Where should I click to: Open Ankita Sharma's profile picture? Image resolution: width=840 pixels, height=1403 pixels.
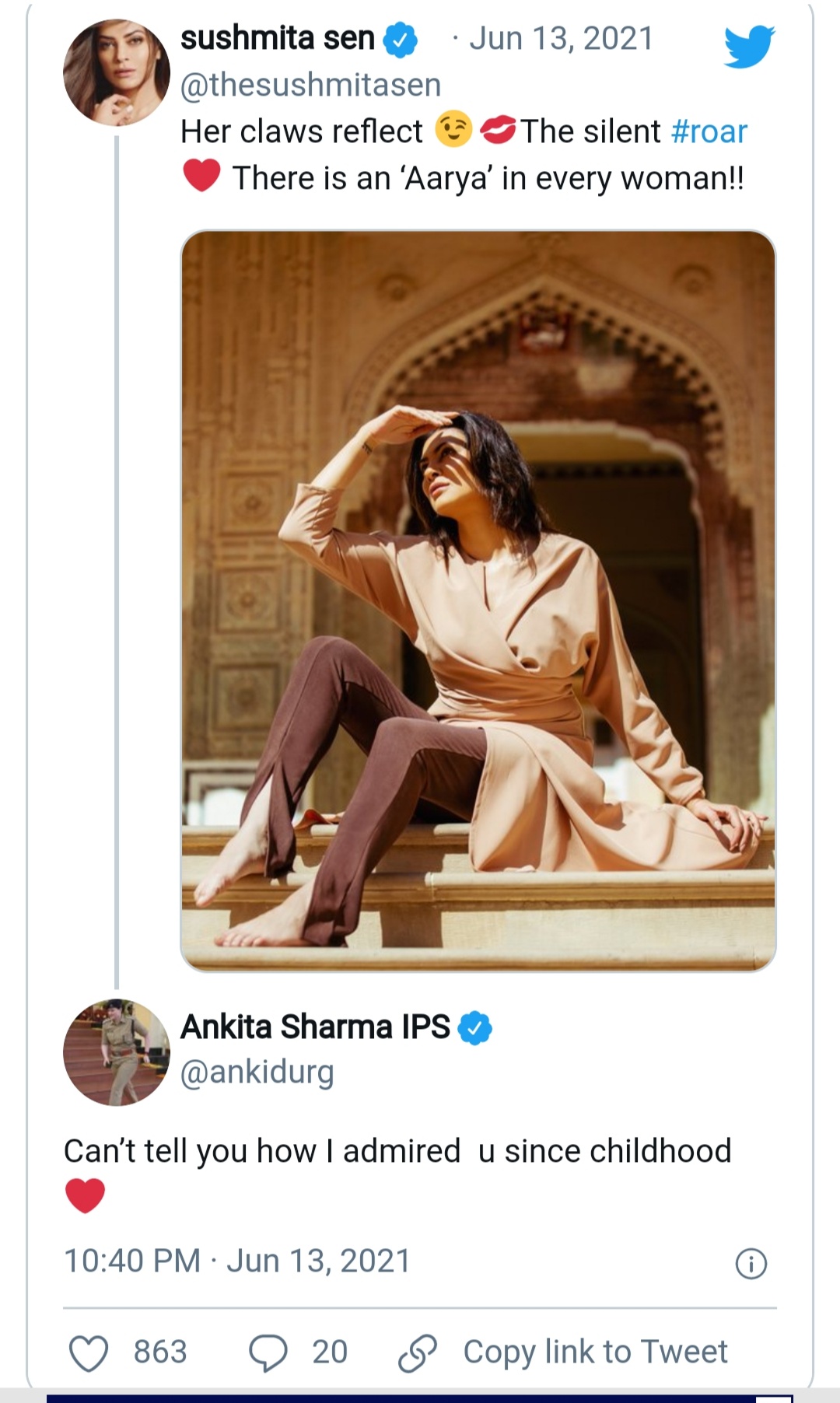coord(117,1052)
